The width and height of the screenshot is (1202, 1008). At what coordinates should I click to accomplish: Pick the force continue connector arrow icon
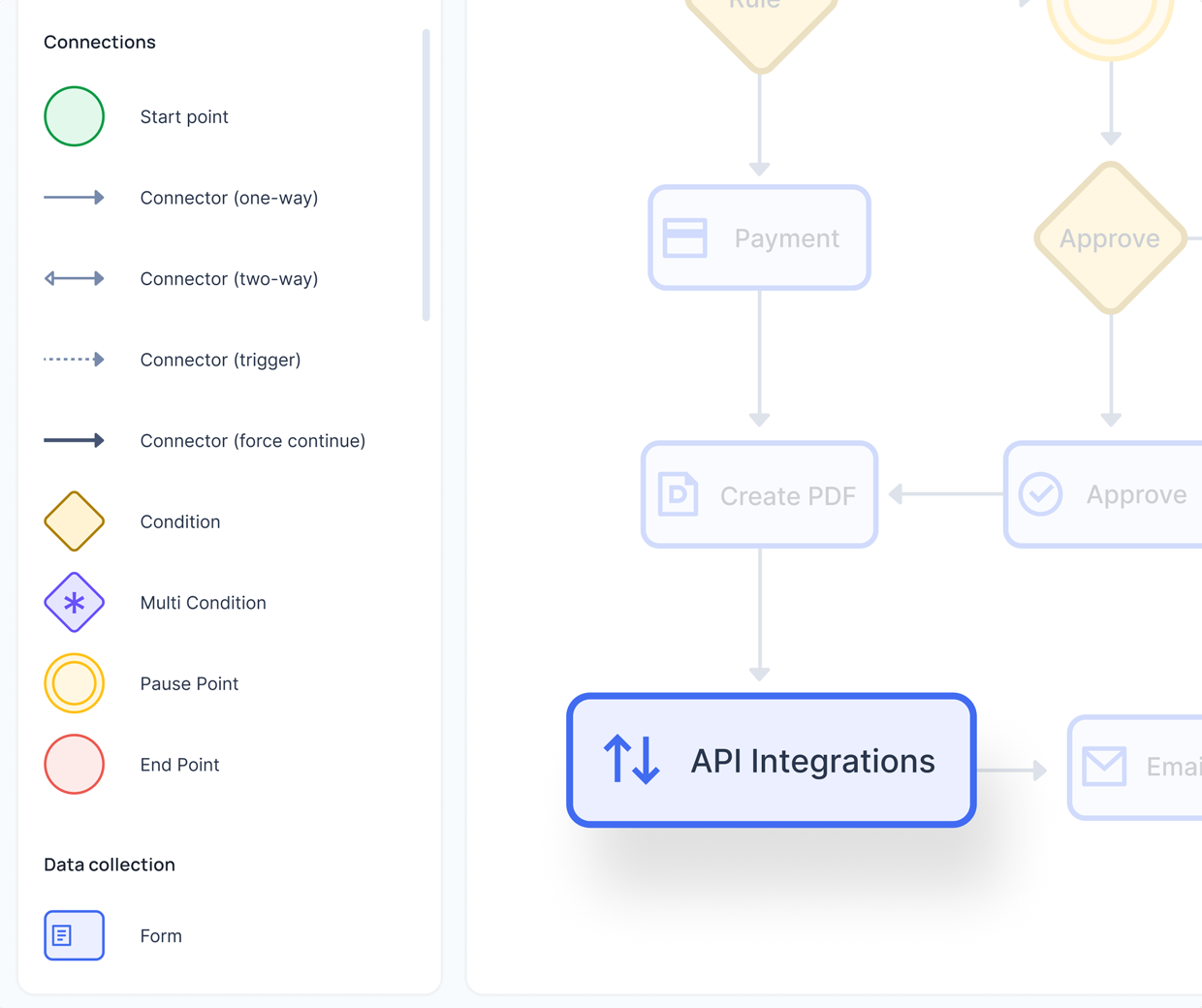[x=74, y=441]
